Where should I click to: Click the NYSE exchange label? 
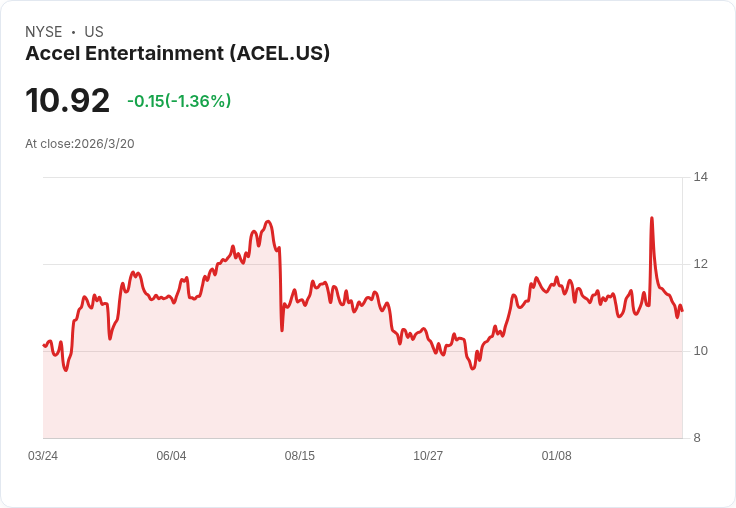tap(44, 32)
